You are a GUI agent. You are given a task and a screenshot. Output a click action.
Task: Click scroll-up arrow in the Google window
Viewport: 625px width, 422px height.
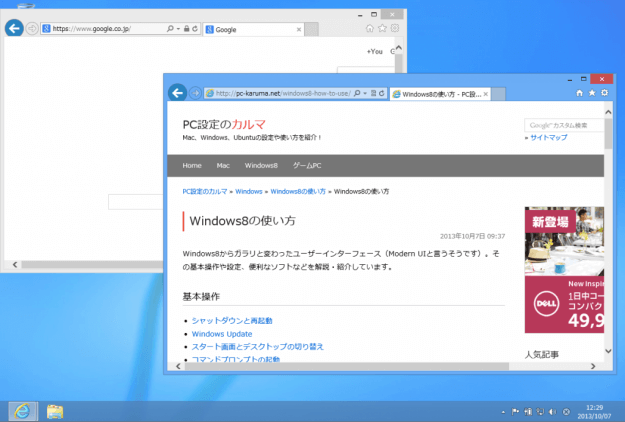(x=399, y=48)
